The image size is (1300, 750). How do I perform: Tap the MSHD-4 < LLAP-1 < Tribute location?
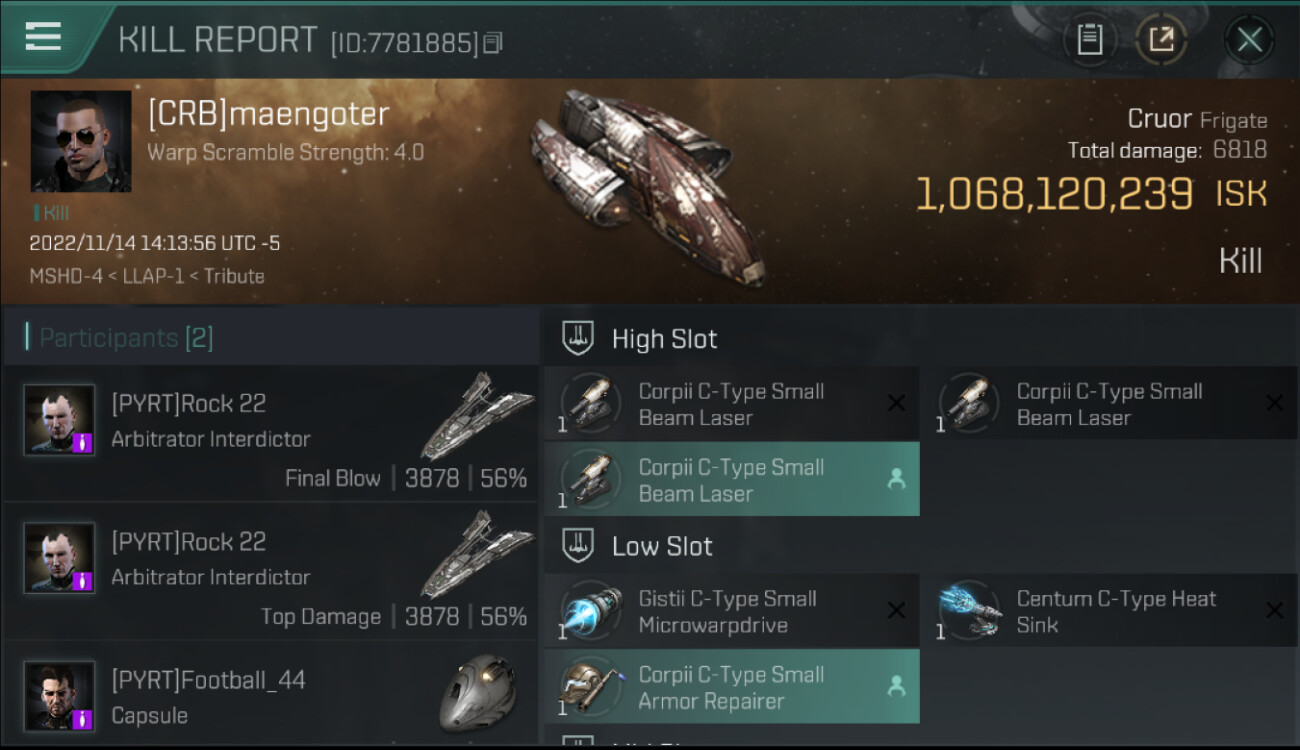click(x=147, y=276)
